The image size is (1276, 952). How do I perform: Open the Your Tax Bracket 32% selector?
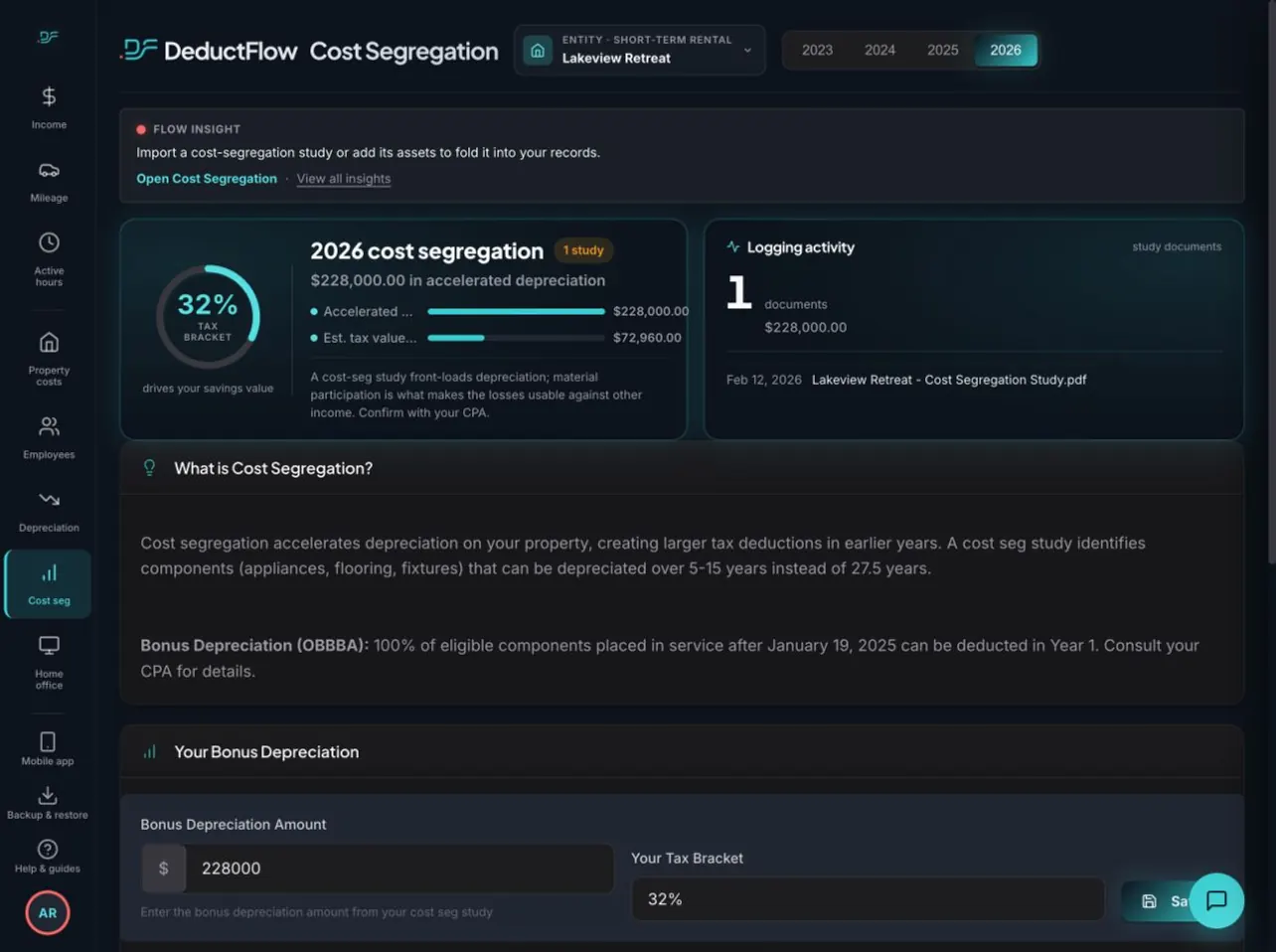pyautogui.click(x=868, y=899)
